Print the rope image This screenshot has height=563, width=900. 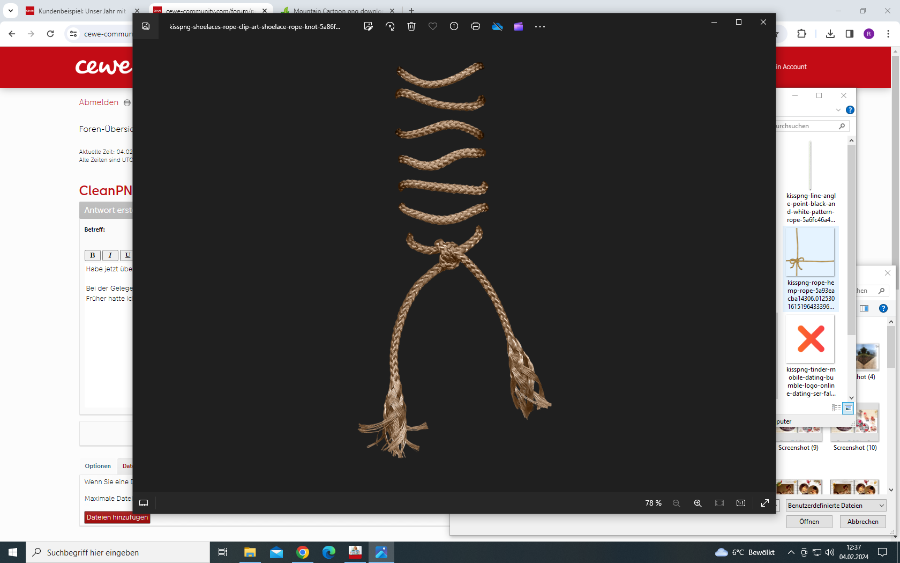click(x=475, y=26)
